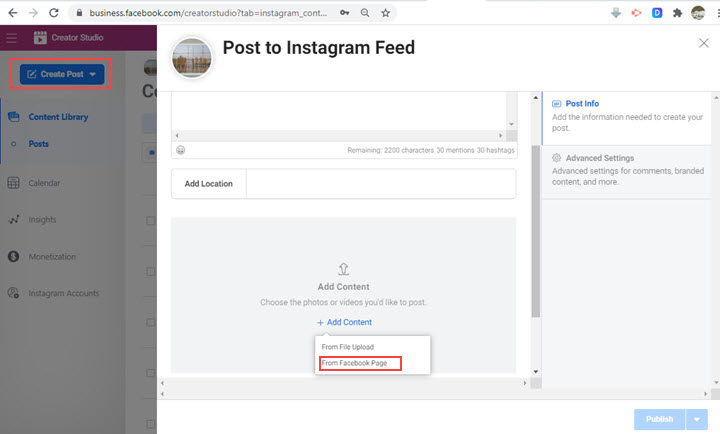Choose From File Upload option
The height and width of the screenshot is (434, 720).
pyautogui.click(x=347, y=347)
